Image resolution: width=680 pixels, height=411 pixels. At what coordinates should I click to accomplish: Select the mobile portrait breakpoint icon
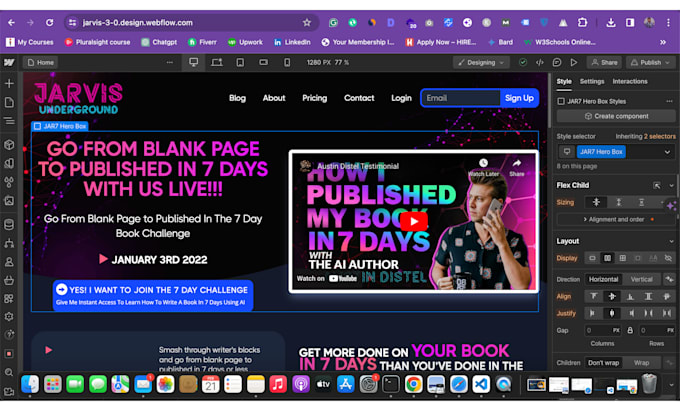tap(287, 62)
